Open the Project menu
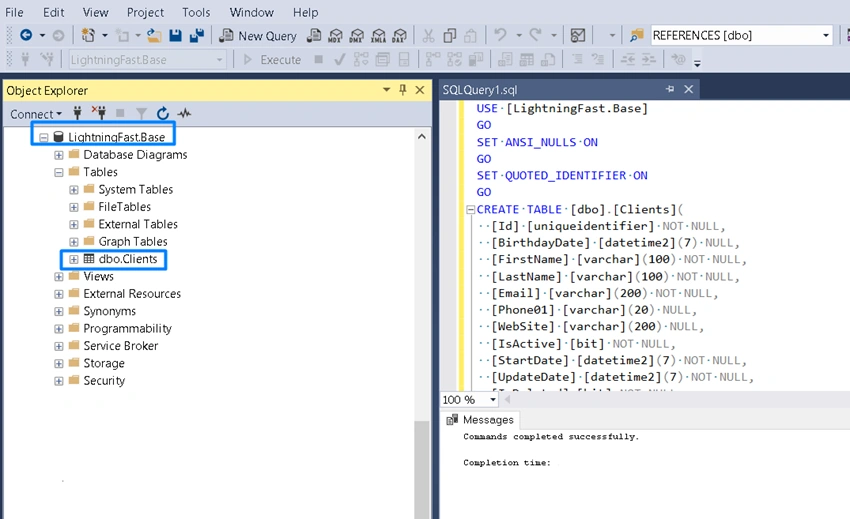 [145, 12]
